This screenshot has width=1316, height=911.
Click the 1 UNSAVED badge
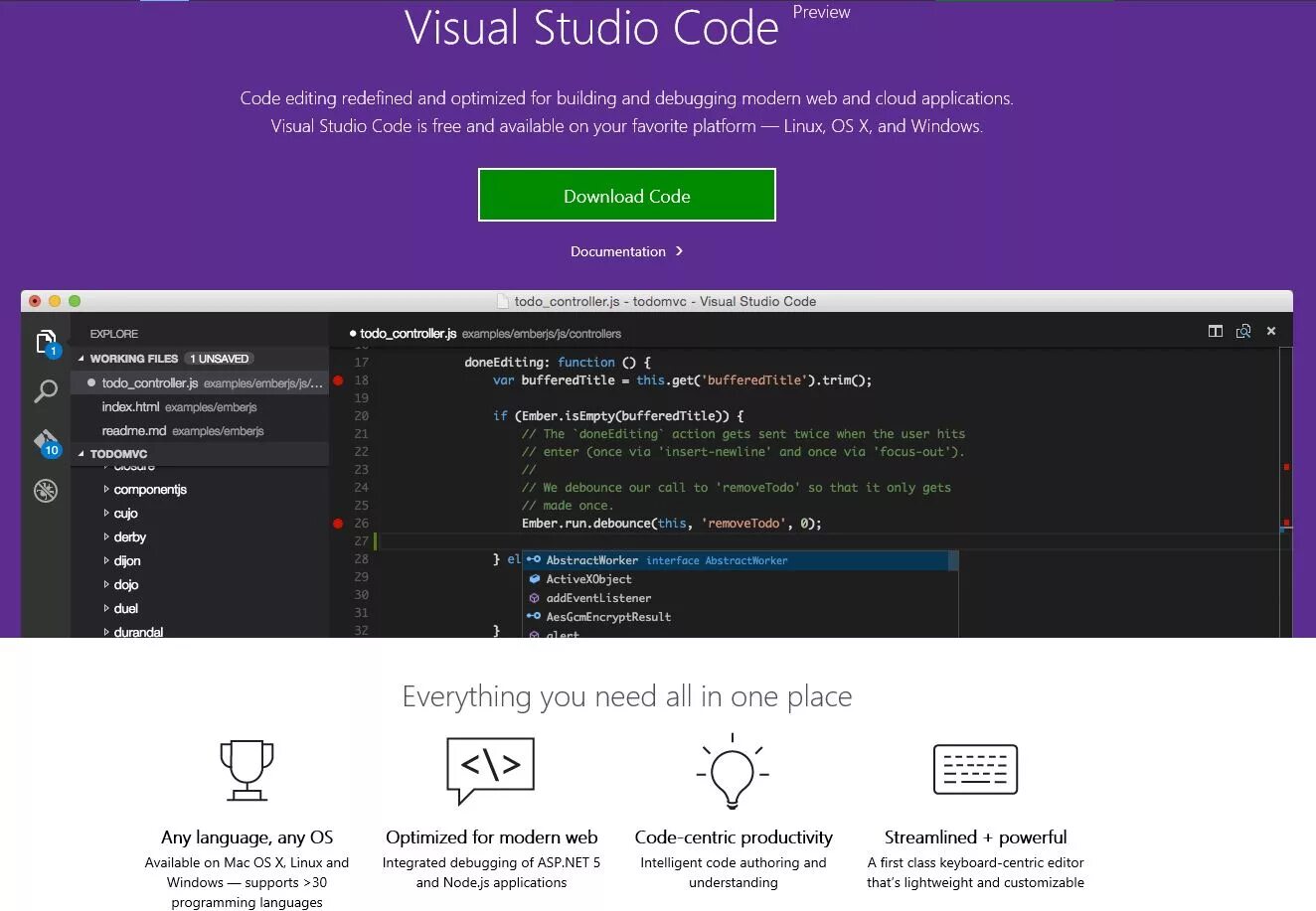click(x=219, y=359)
